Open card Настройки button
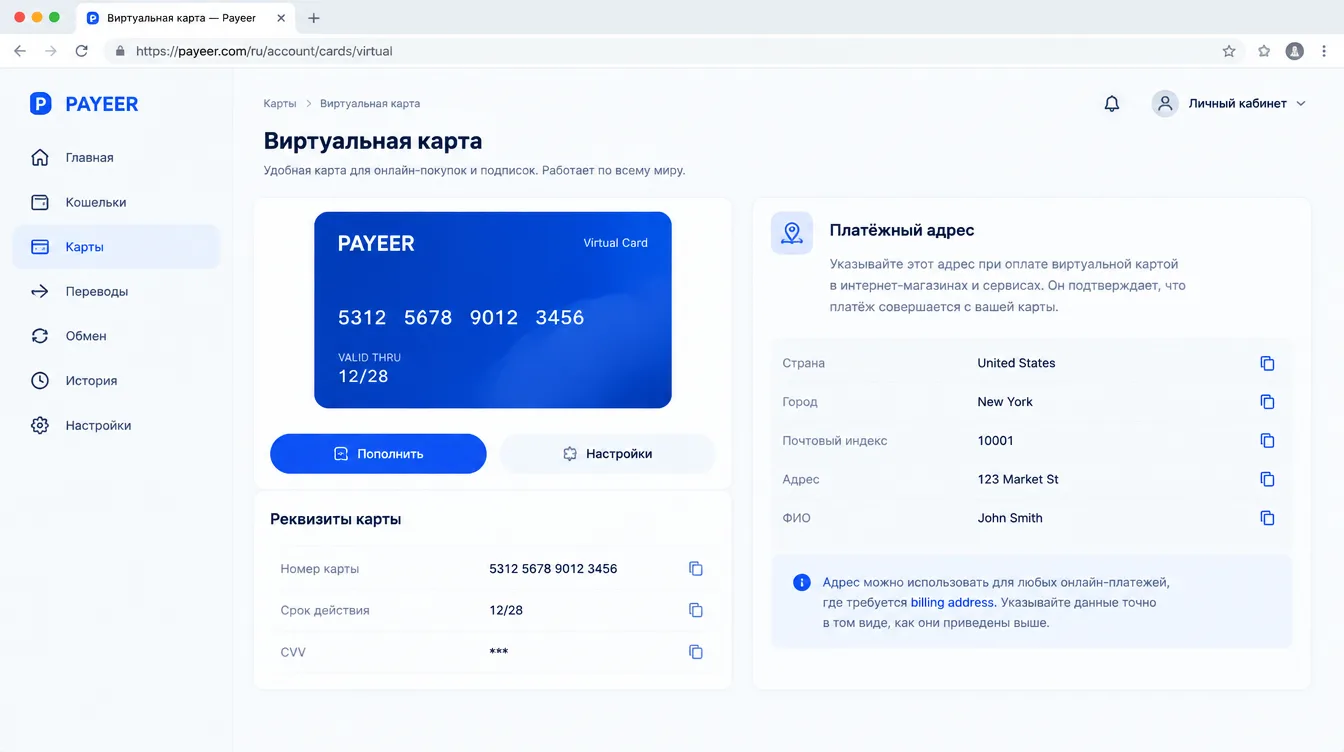Image resolution: width=1344 pixels, height=752 pixels. click(x=608, y=454)
